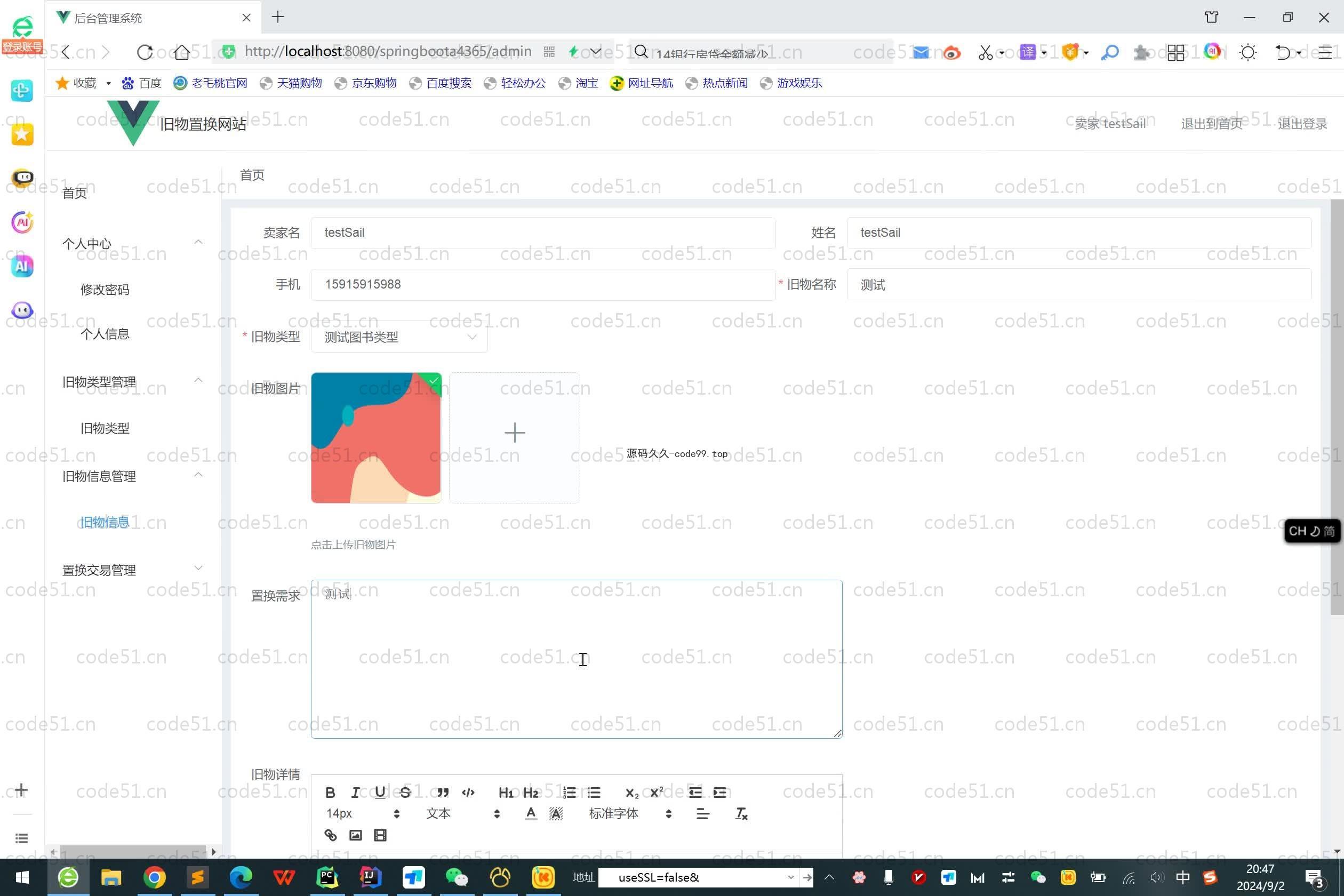Image resolution: width=1344 pixels, height=896 pixels.
Task: Click the 置换需求 text area
Action: pos(577,659)
